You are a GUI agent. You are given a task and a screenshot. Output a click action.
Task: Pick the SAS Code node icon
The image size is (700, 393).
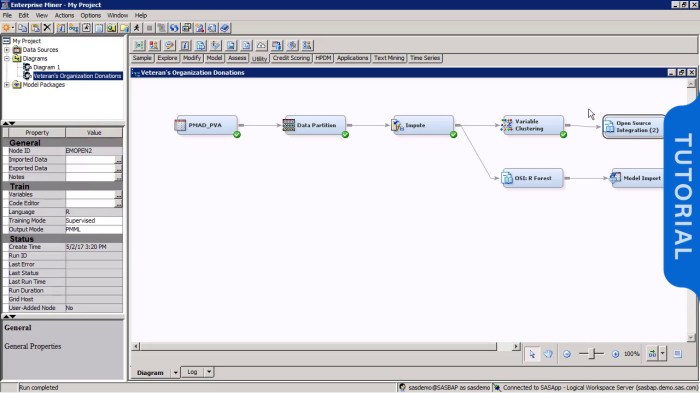point(246,45)
